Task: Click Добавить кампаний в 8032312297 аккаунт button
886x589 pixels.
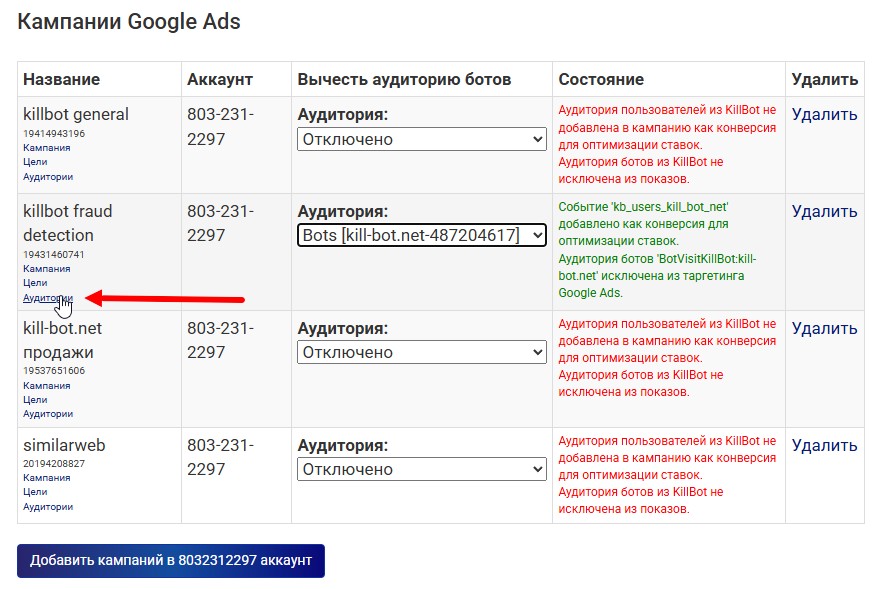Action: [x=171, y=561]
